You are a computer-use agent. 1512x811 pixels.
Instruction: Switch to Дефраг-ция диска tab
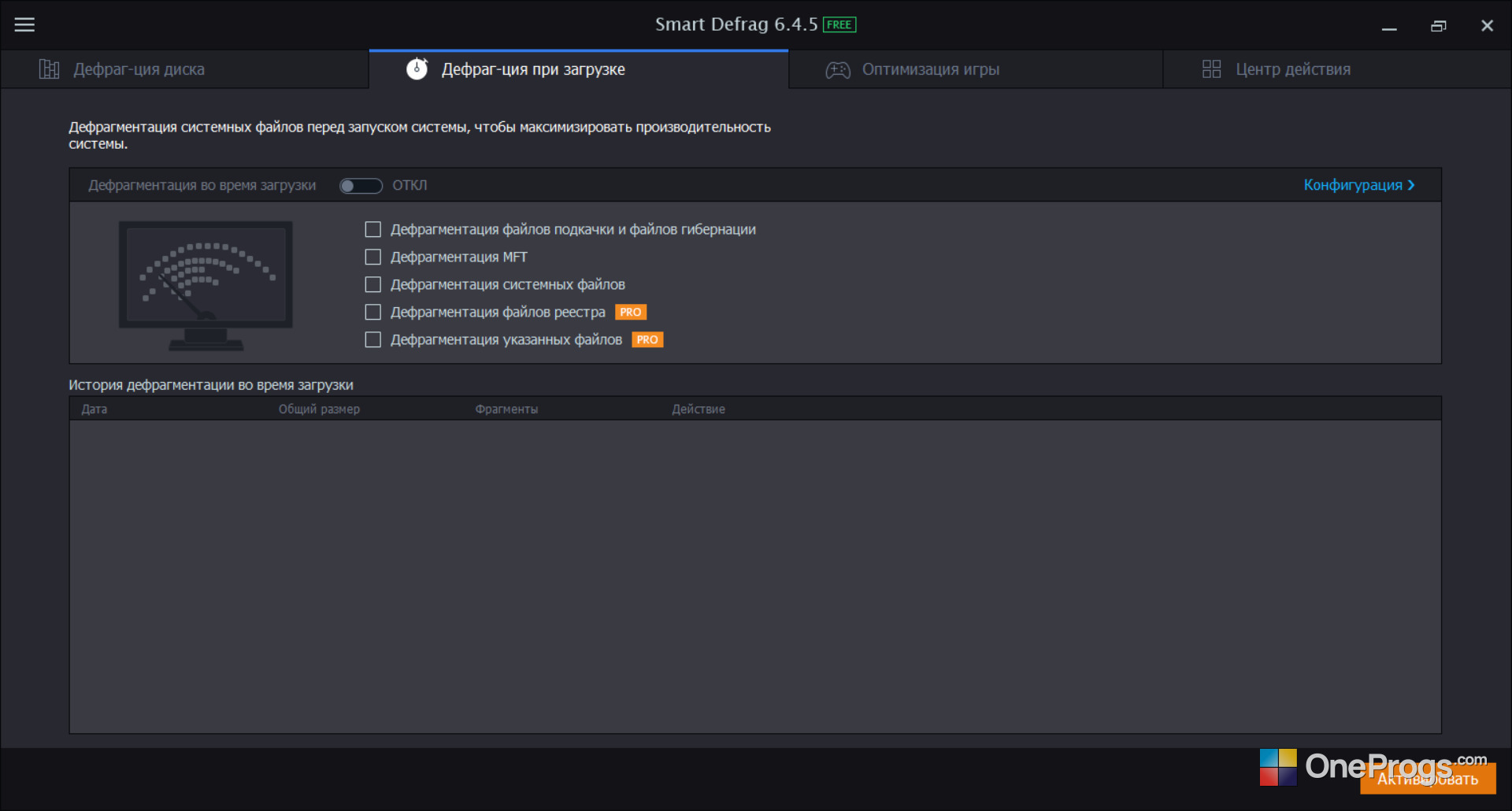coord(184,69)
